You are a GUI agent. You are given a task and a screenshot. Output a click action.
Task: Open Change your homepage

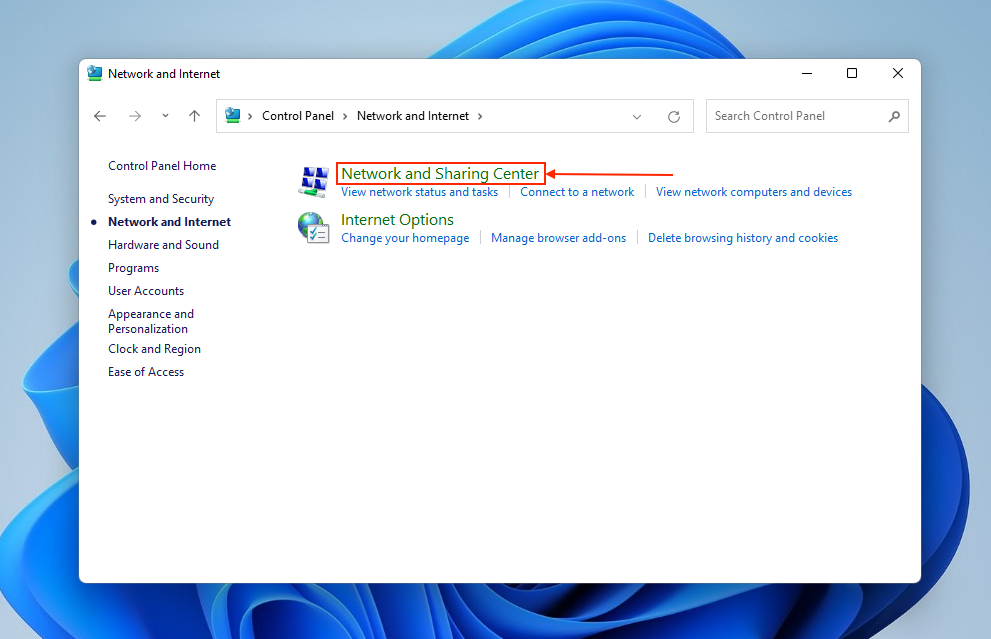[405, 237]
